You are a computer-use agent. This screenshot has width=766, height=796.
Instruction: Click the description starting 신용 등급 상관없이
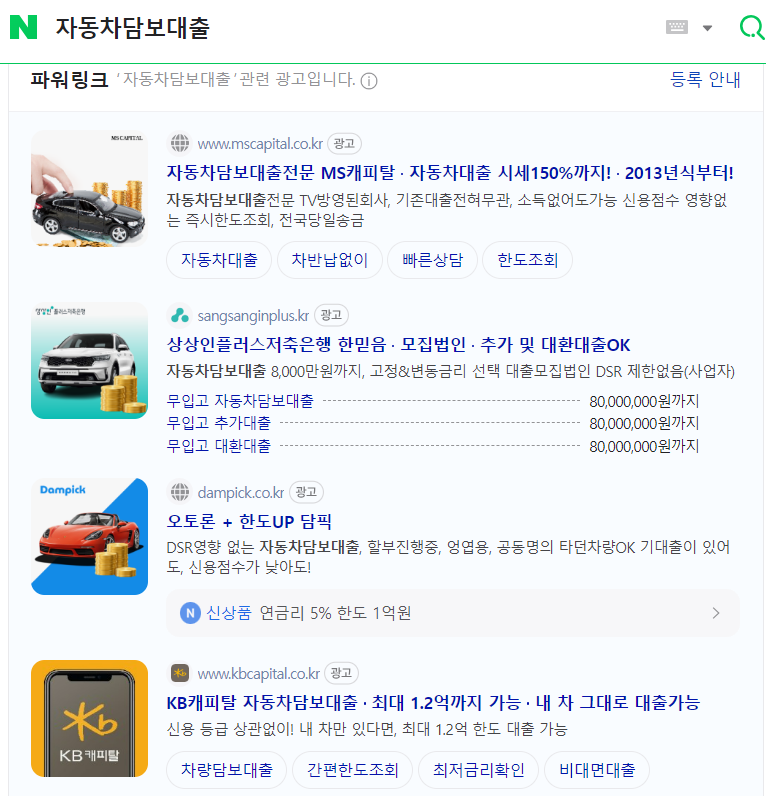(367, 729)
